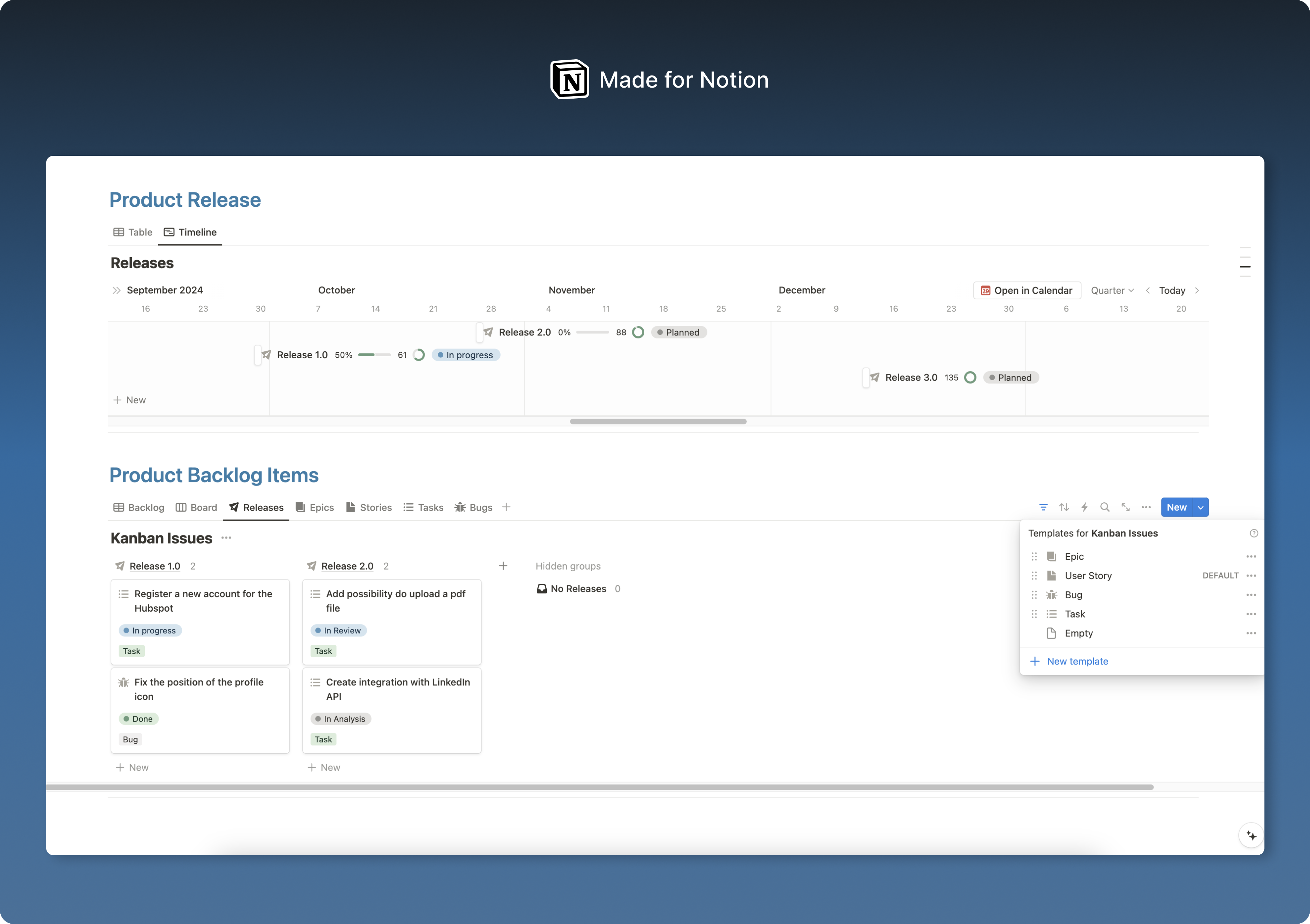Open database full page with expand arrows icon

click(1125, 508)
